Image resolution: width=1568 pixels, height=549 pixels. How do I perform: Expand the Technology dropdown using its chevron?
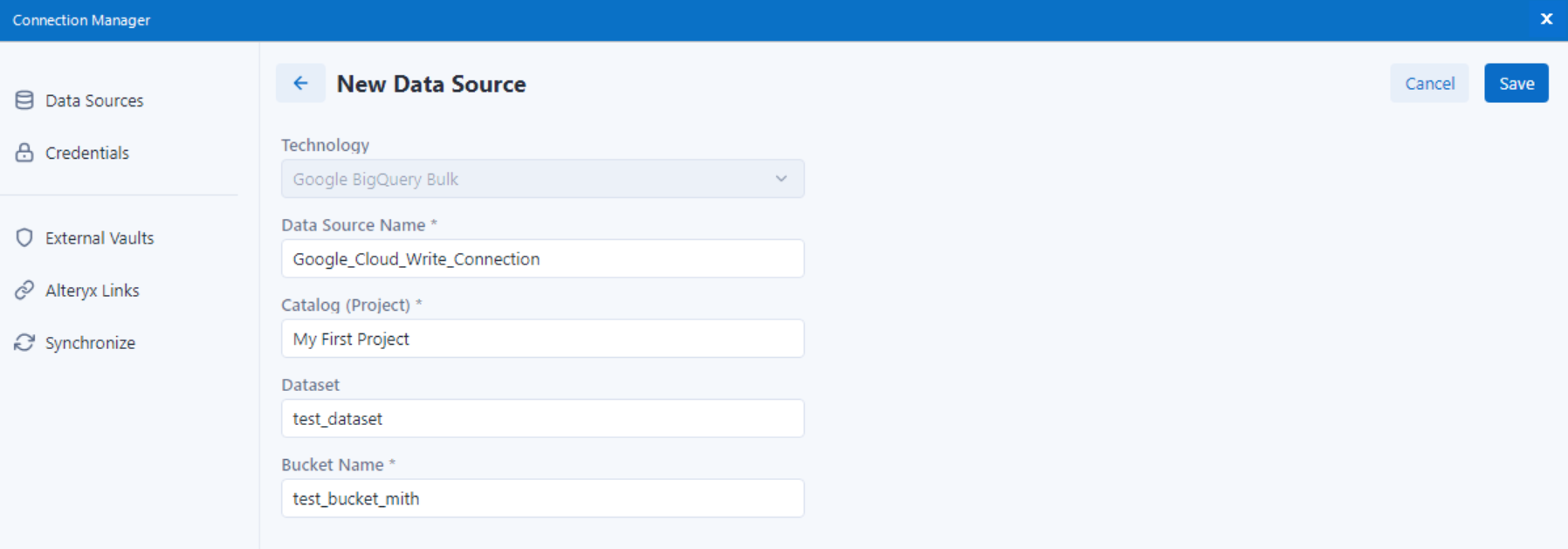click(781, 179)
